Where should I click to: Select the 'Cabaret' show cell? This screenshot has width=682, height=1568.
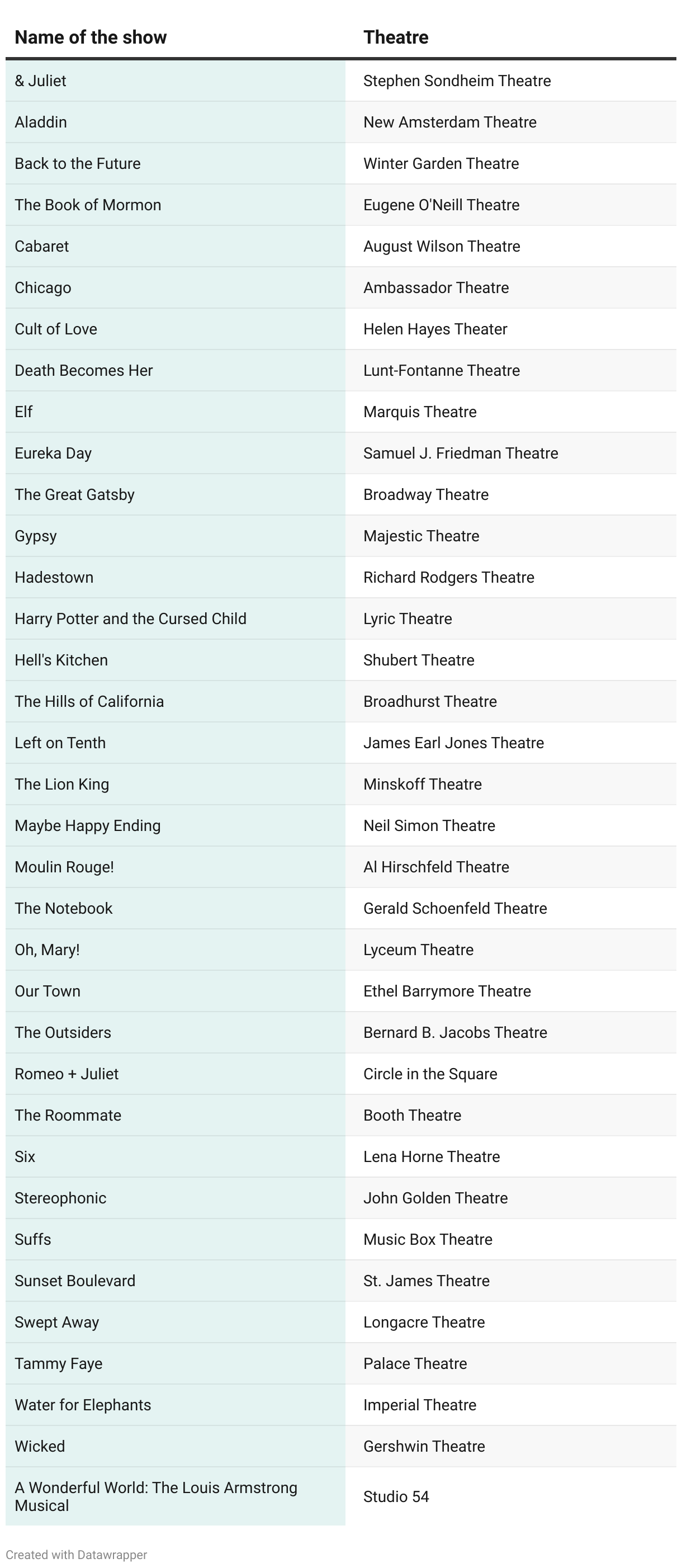tap(42, 247)
